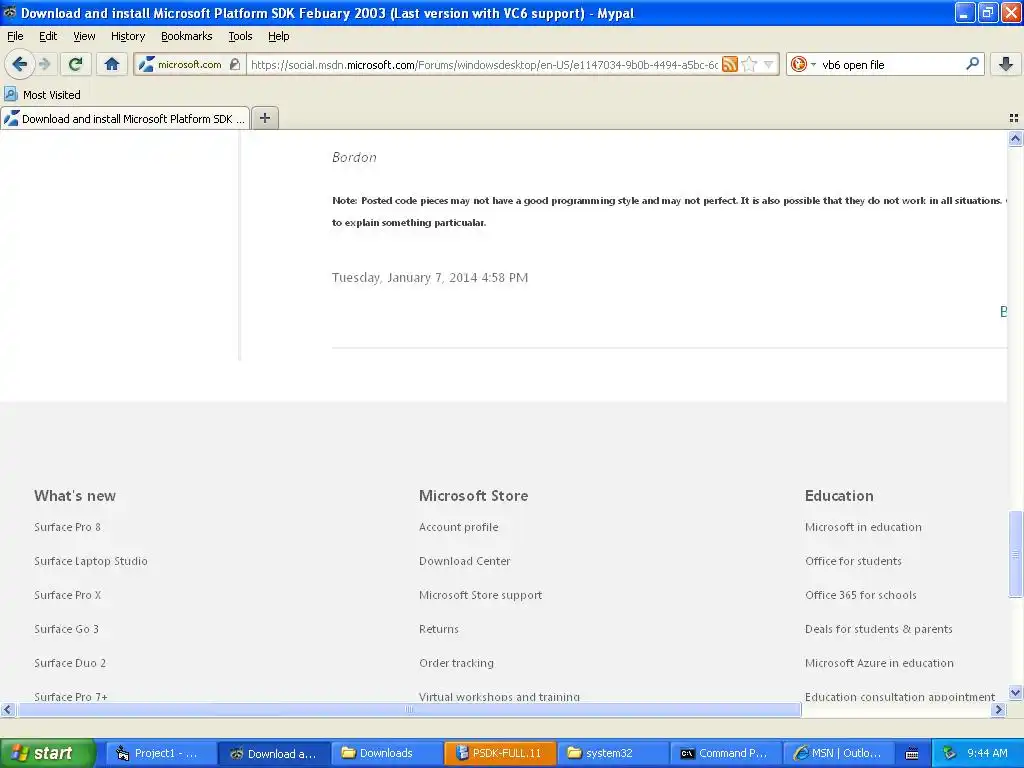
Task: Click the 9:44 AM system clock
Action: 987,754
